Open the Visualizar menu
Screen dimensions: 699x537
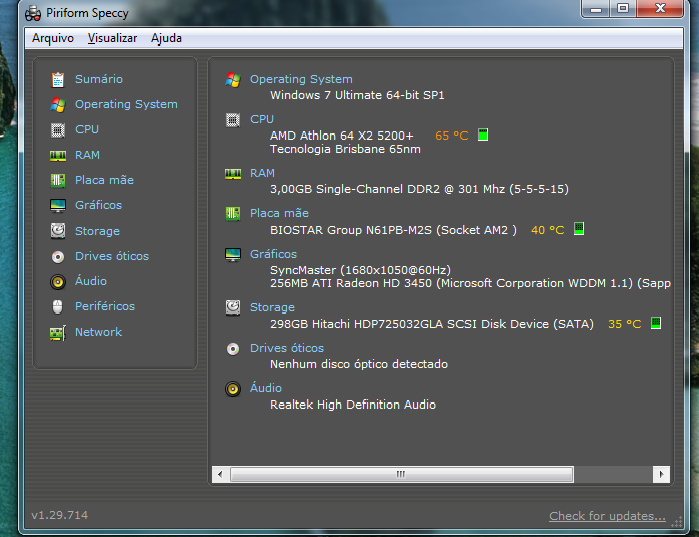click(x=112, y=38)
